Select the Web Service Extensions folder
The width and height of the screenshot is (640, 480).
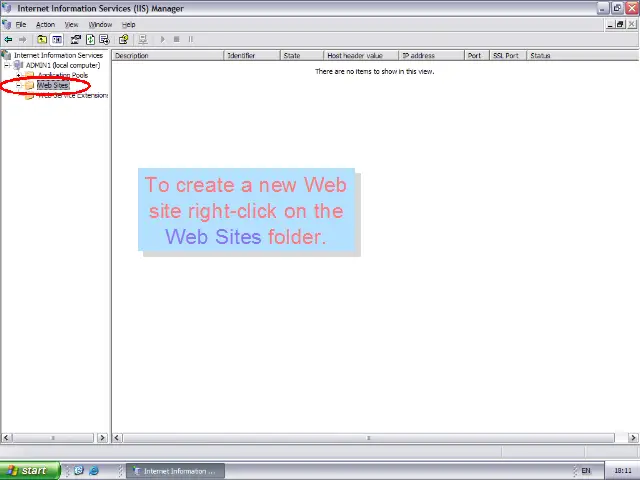[x=73, y=96]
